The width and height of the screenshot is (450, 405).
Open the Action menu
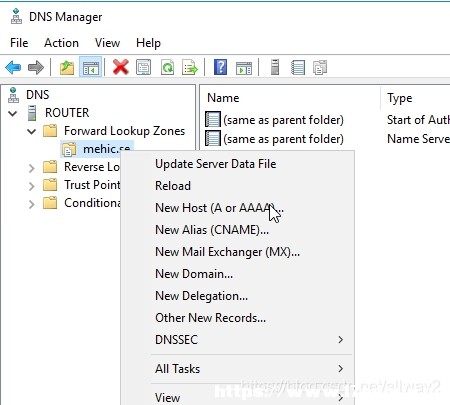[61, 43]
